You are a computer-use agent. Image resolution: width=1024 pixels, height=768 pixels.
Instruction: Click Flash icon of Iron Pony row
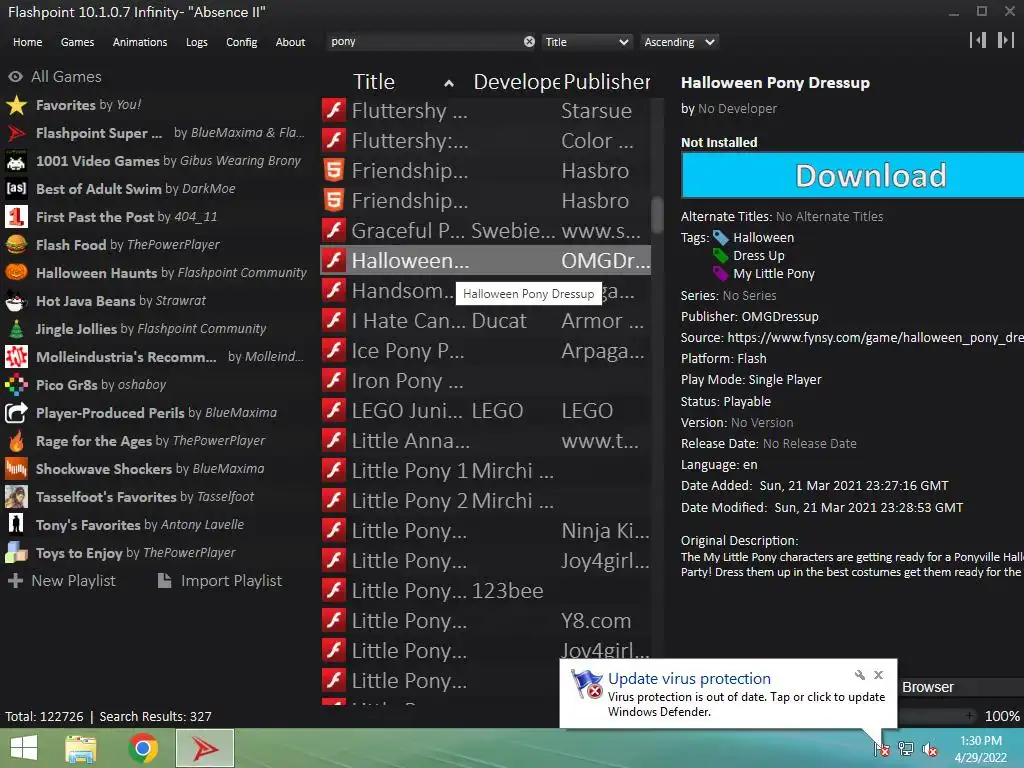tap(334, 380)
